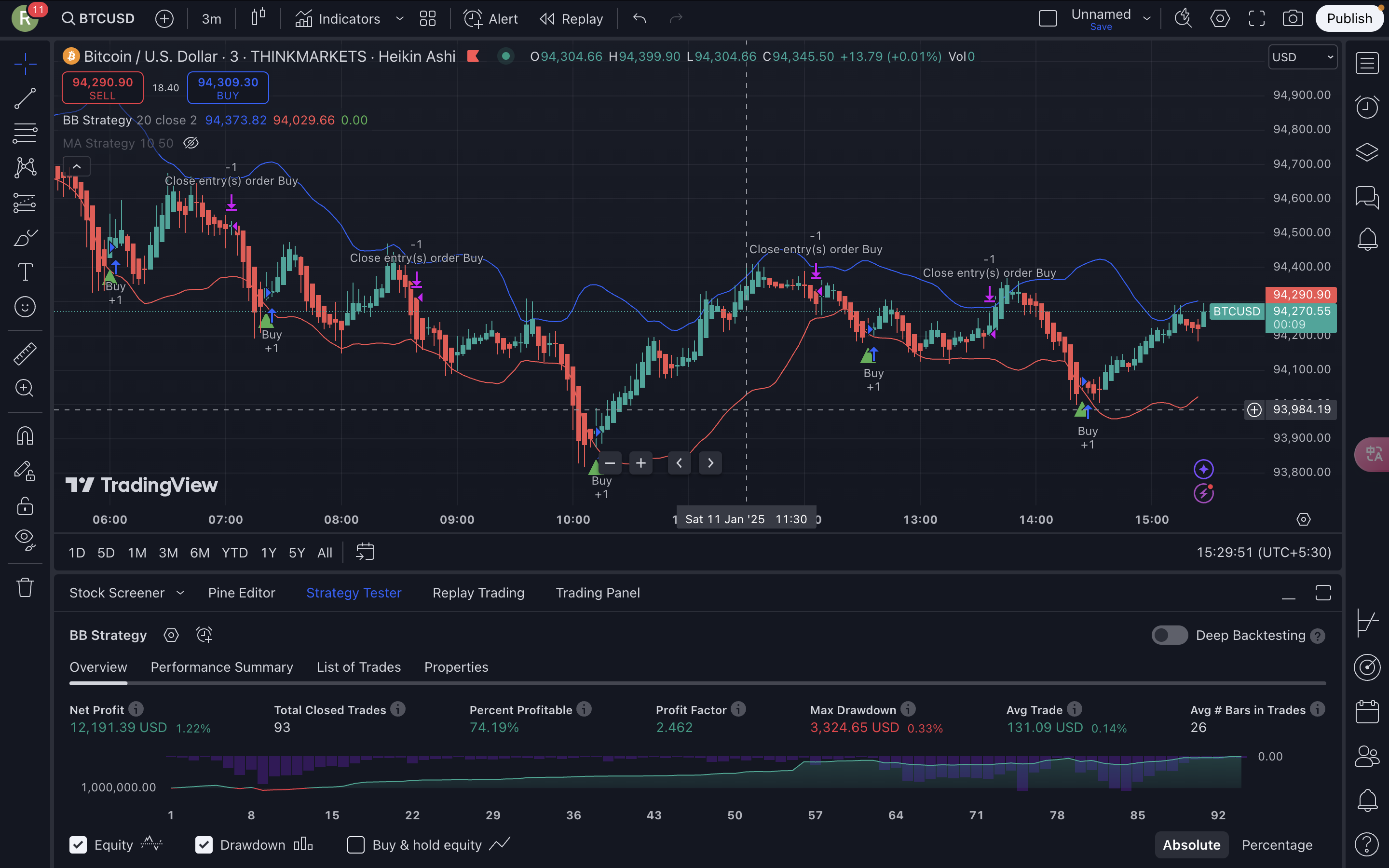
Task: Enable the Deep Backtesting switch
Action: tap(1169, 635)
